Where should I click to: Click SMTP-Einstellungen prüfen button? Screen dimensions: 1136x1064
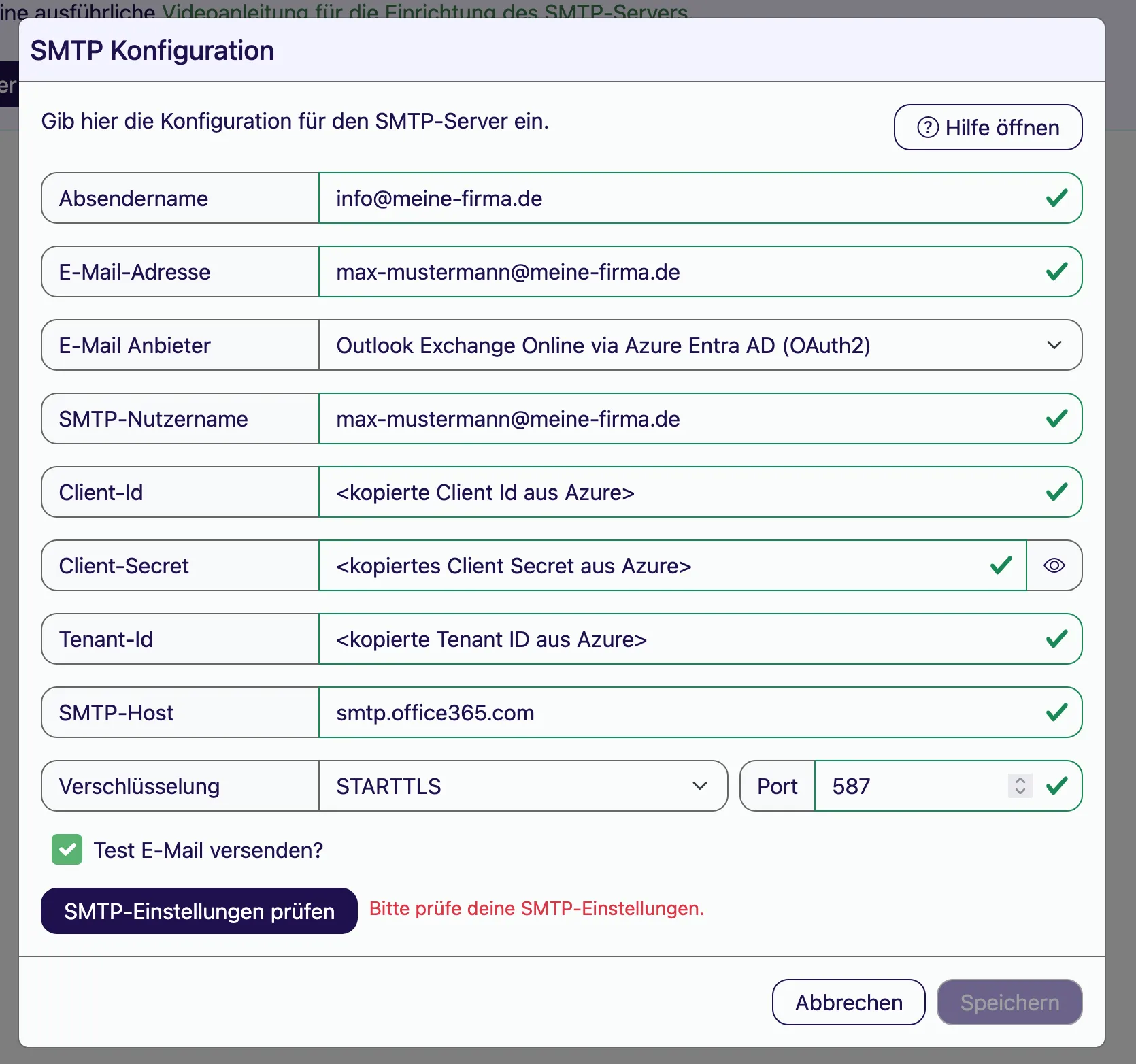click(x=199, y=911)
